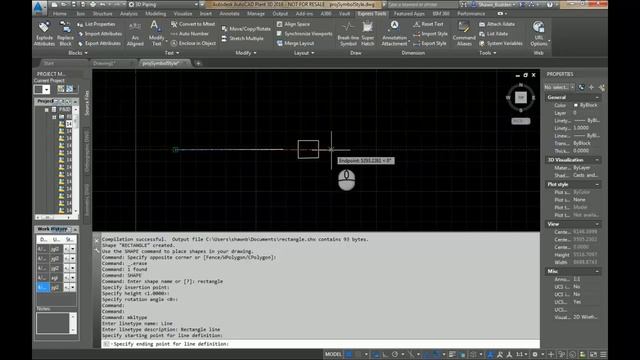
Task: Open URL Options
Action: click(x=539, y=34)
